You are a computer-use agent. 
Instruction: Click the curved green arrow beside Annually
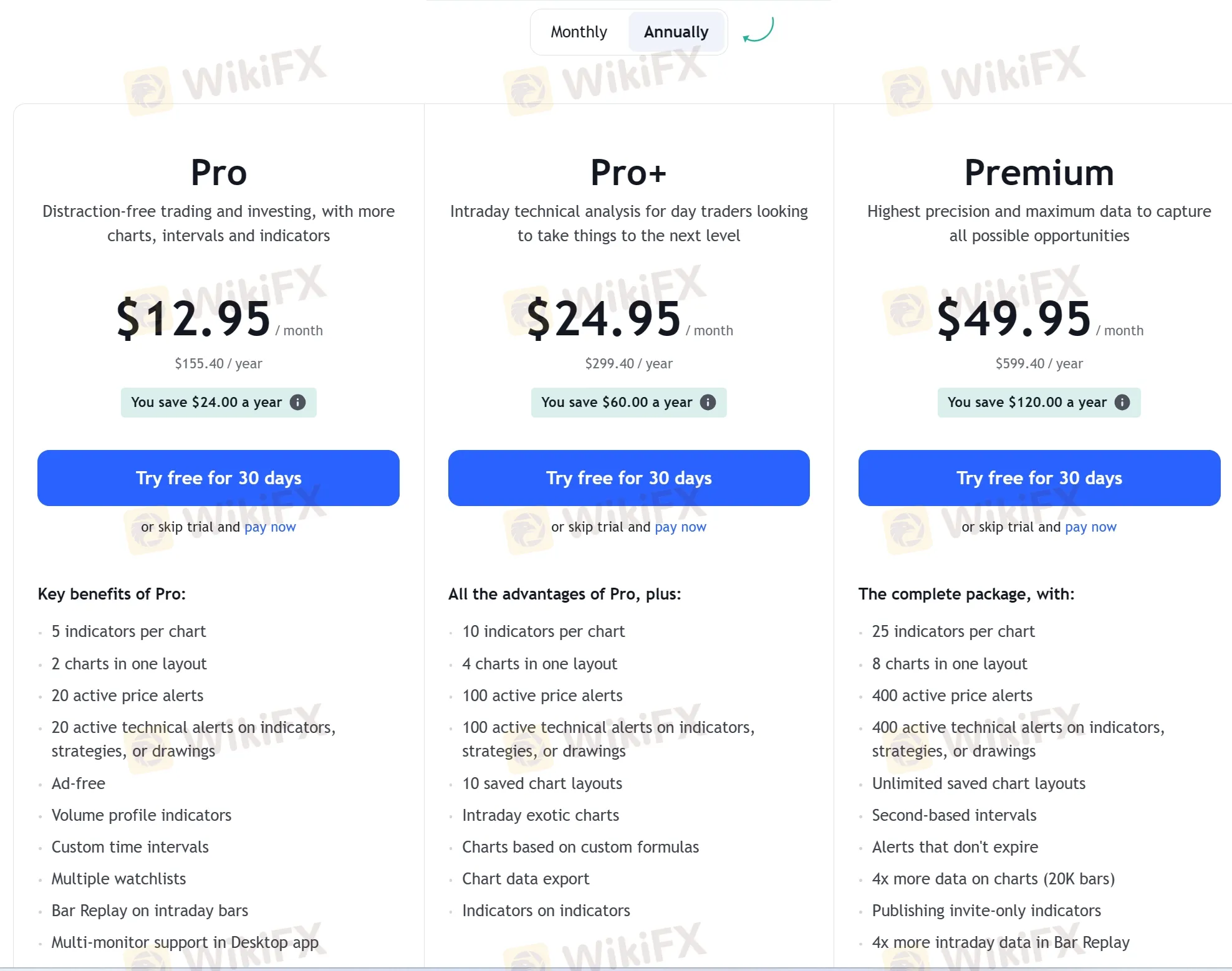coord(759,31)
